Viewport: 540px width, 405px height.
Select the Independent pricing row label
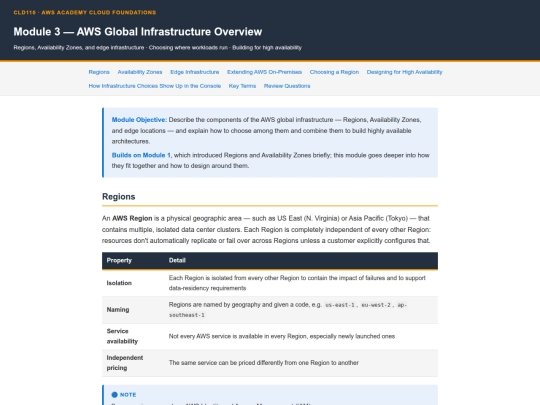tap(125, 363)
